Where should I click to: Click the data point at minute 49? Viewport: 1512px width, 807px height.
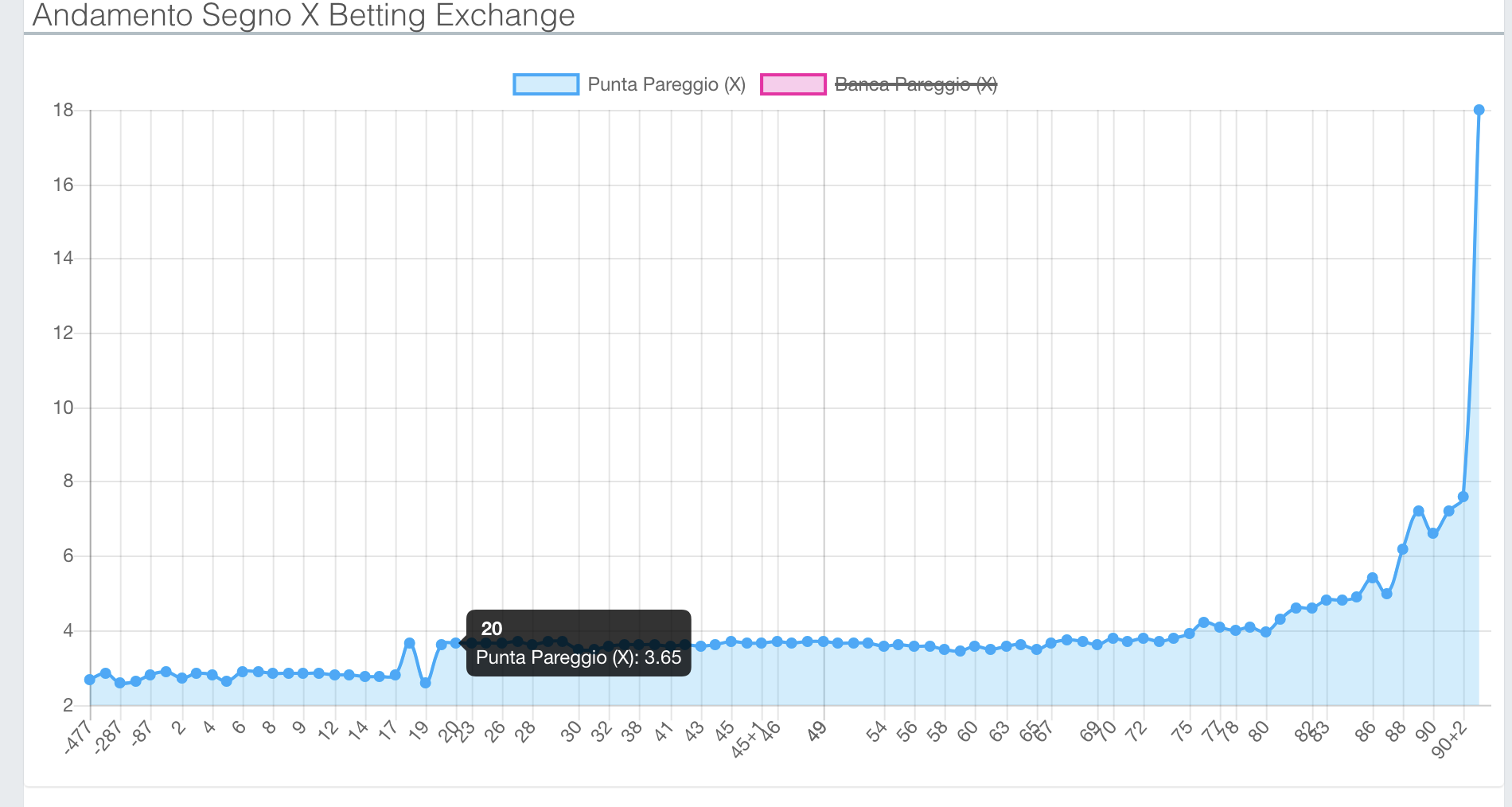pyautogui.click(x=824, y=641)
